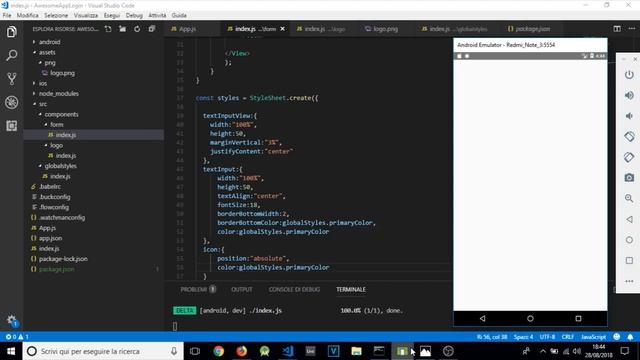
Task: Take an emulator screenshot with camera icon
Action: pyautogui.click(x=629, y=178)
